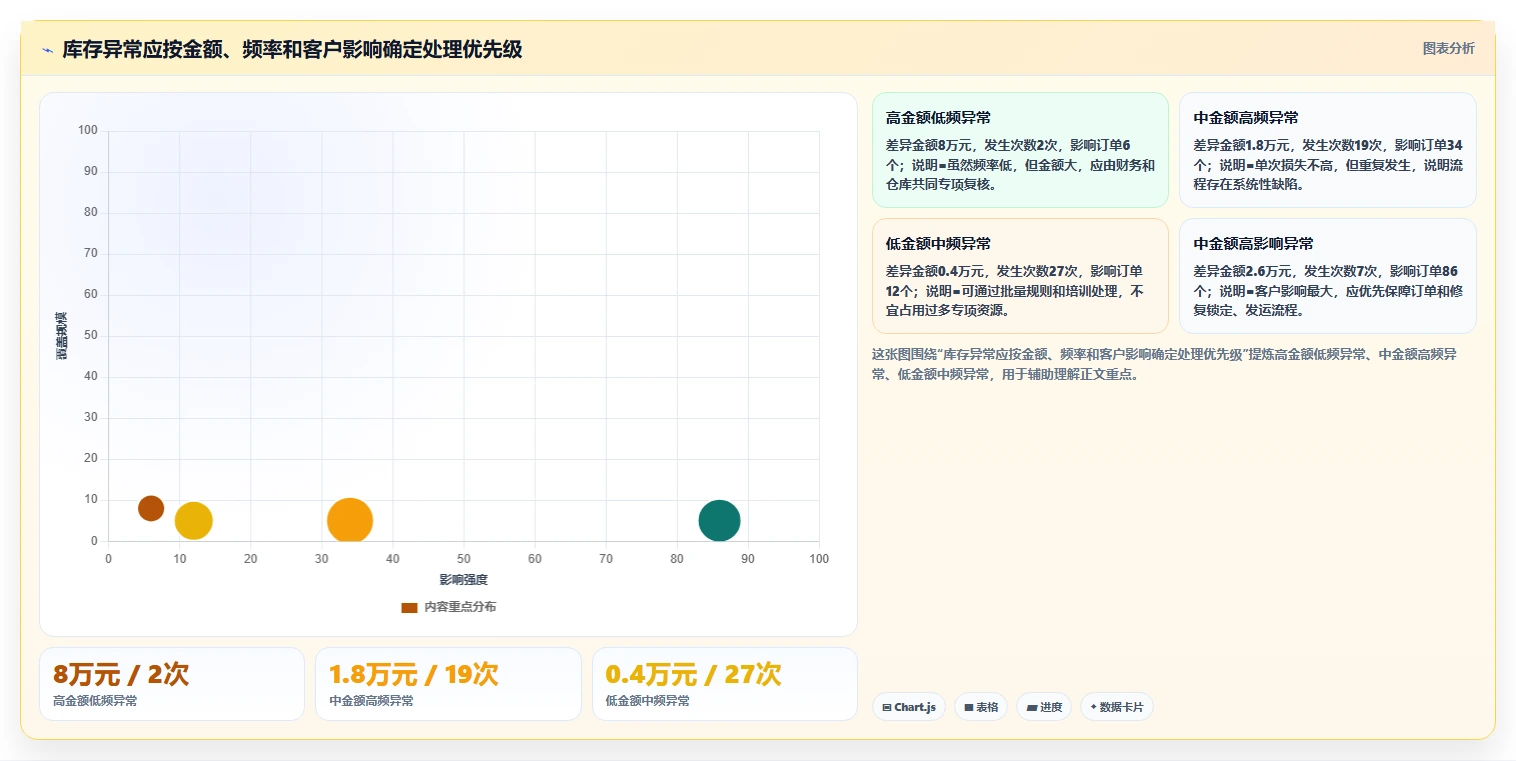Click the orange bubble near influence 34
Viewport: 1516px width, 761px height.
(x=350, y=520)
